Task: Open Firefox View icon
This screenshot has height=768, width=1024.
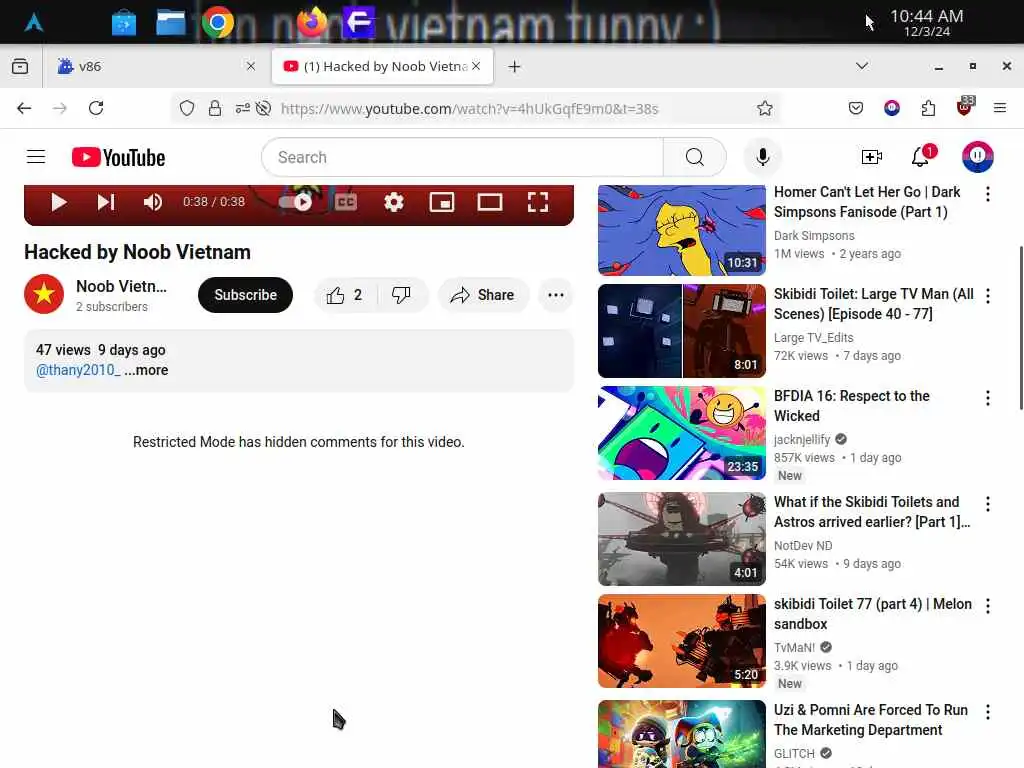Action: 20,66
